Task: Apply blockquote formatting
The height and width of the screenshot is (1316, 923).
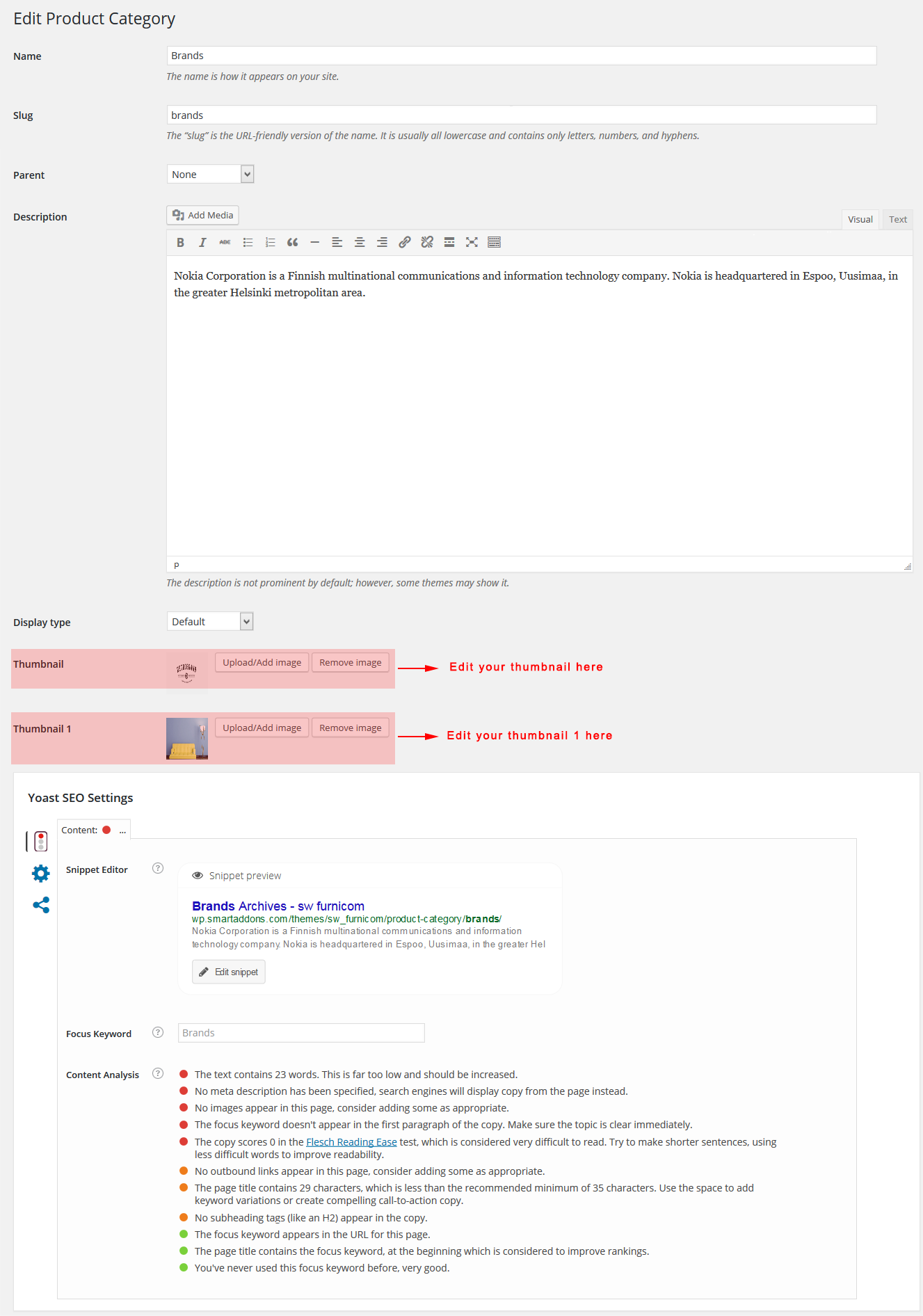Action: (292, 242)
